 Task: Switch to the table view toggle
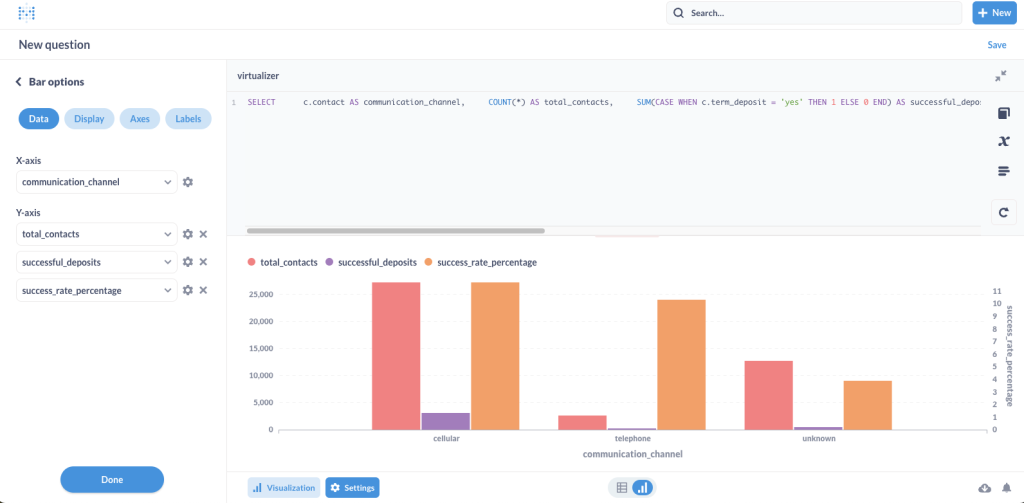click(621, 488)
